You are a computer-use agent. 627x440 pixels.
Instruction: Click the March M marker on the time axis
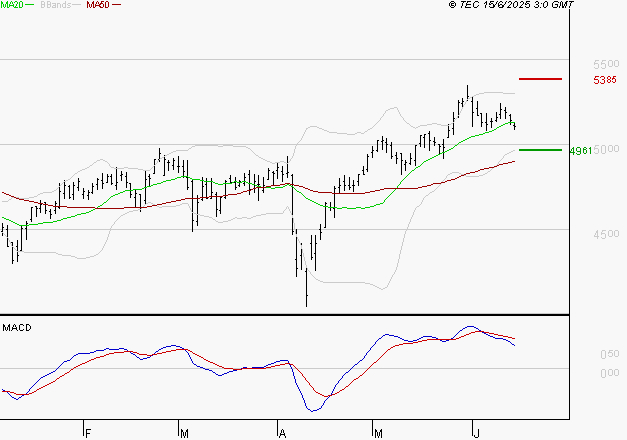click(184, 433)
